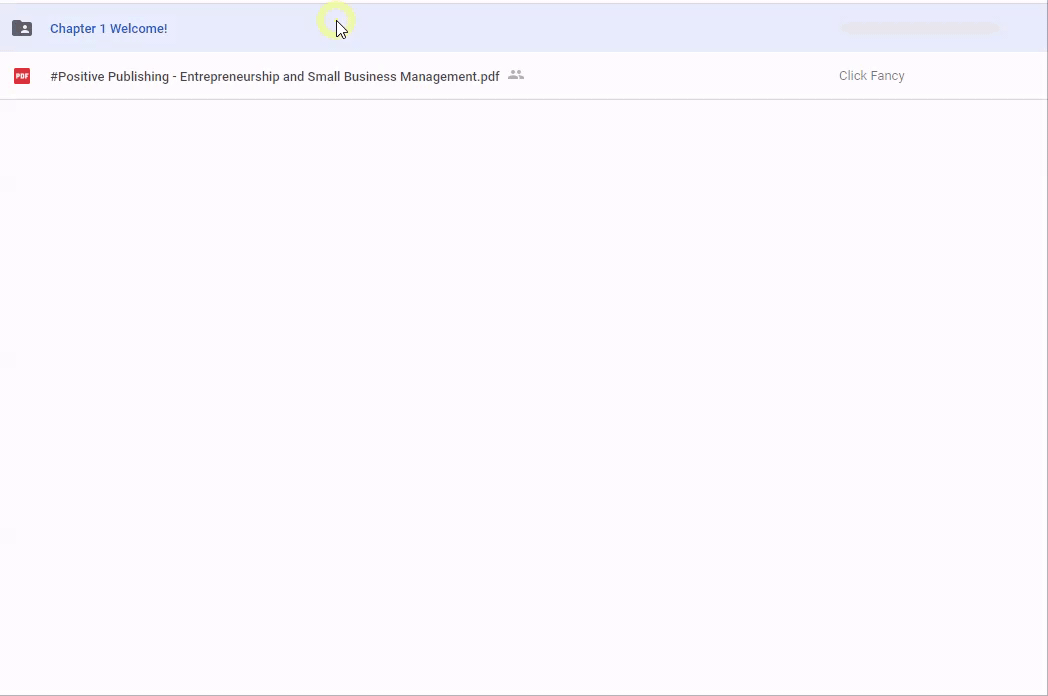Click the word Publishing in the PDF title
The image size is (1048, 696).
click(x=138, y=77)
